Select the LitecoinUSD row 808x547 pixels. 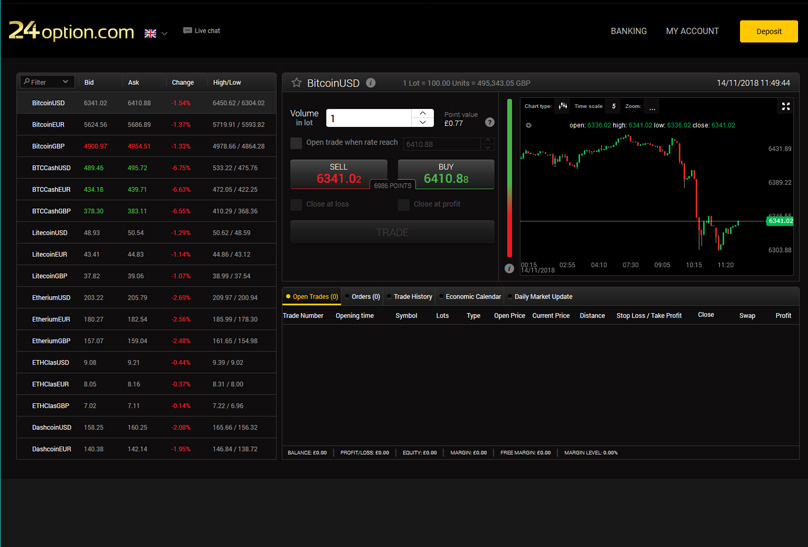point(147,233)
